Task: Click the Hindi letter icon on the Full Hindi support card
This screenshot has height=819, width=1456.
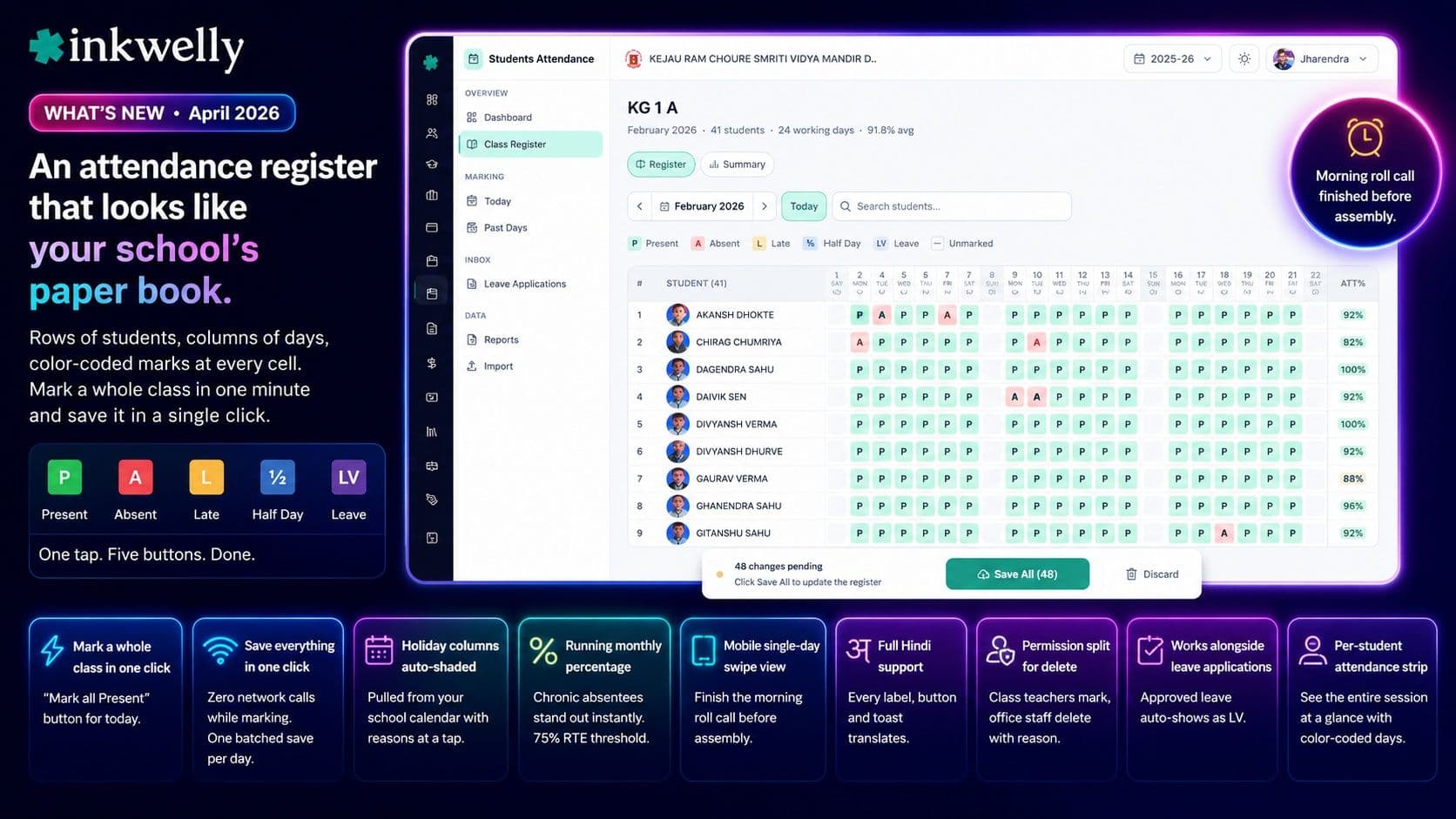Action: (859, 649)
